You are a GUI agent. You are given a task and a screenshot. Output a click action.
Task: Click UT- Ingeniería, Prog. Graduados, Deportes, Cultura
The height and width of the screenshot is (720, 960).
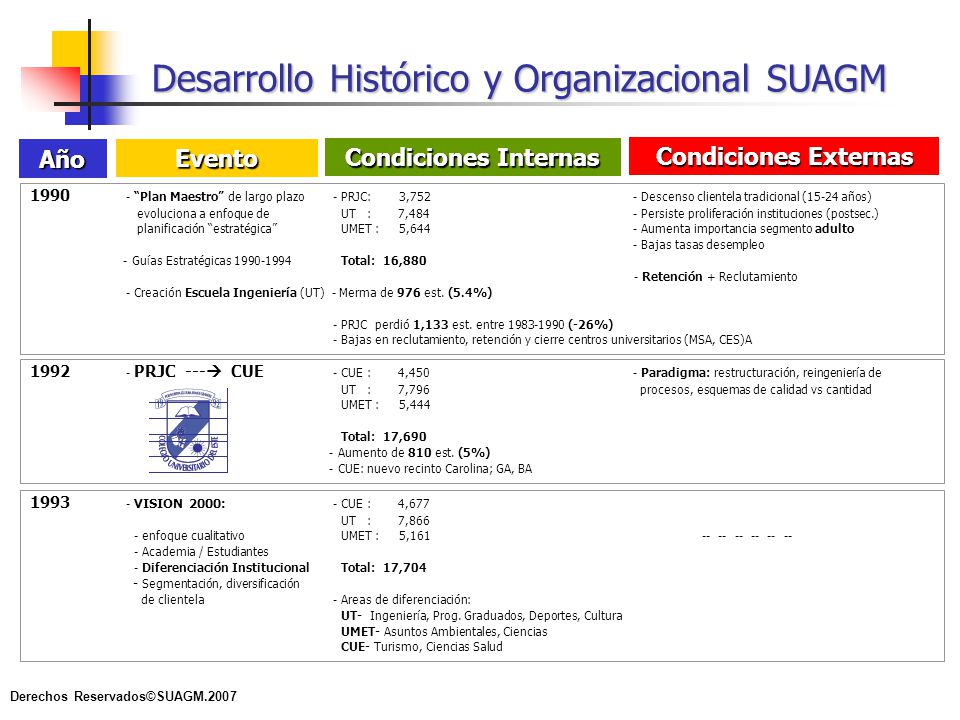tap(482, 615)
